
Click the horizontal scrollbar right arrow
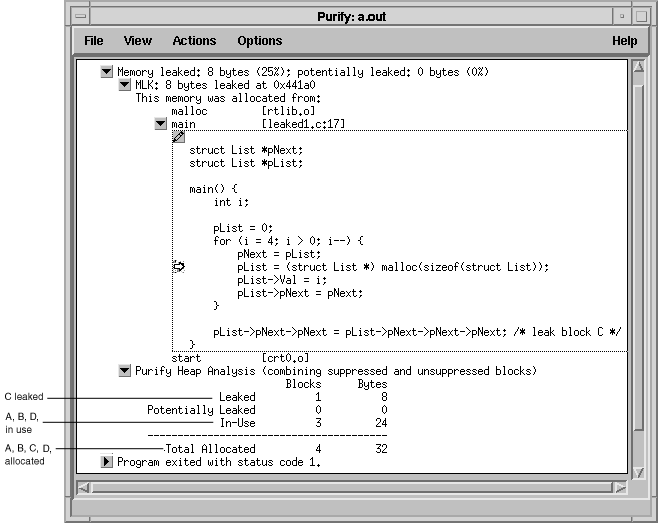(620, 488)
